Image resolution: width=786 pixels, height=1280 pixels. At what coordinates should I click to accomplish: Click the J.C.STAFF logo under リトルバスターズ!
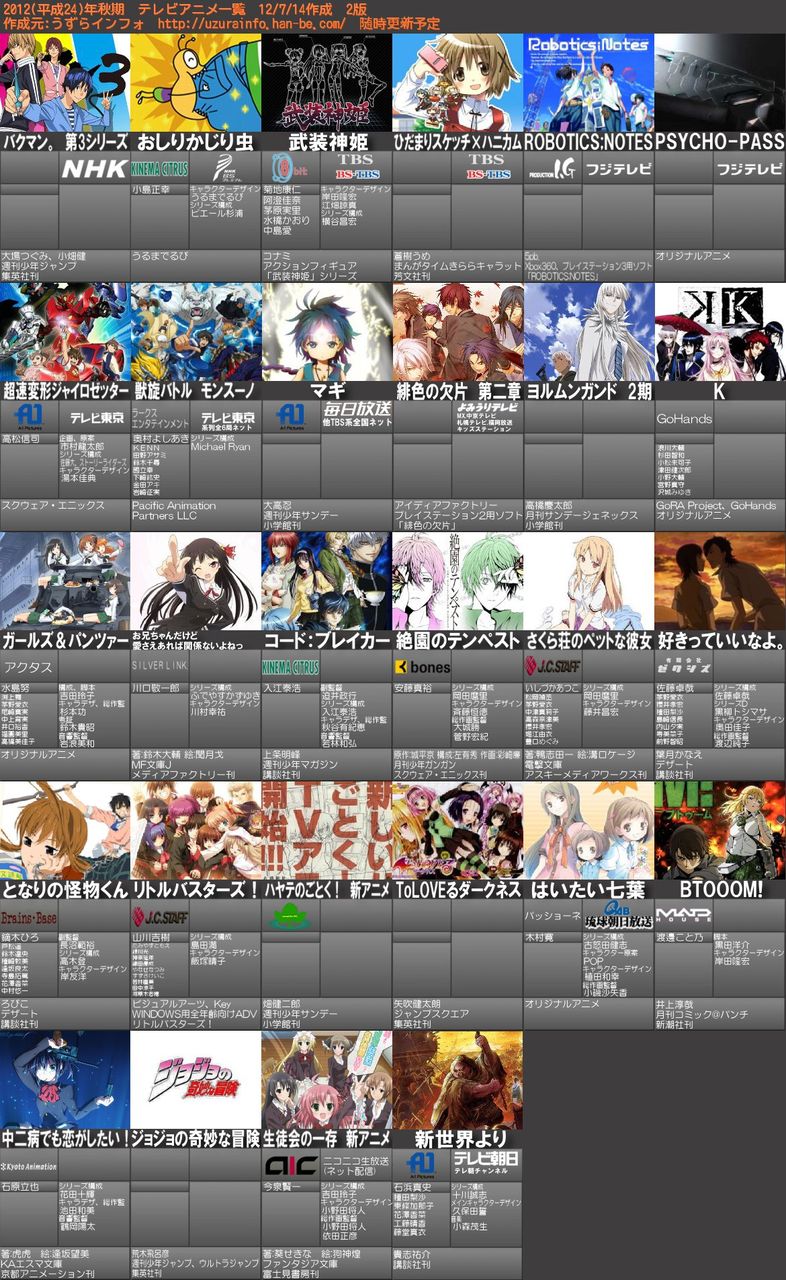(x=160, y=916)
